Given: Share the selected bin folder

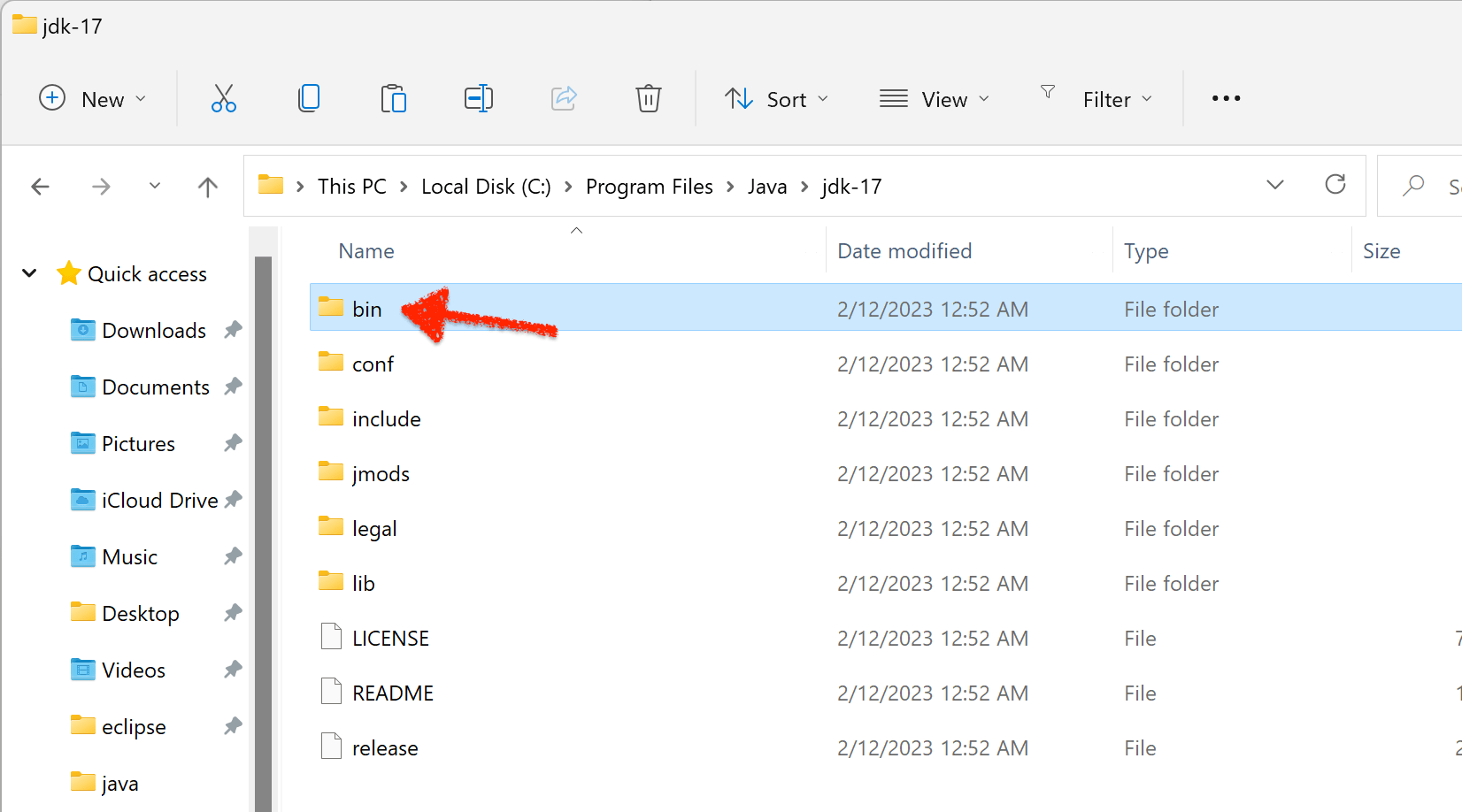Looking at the screenshot, I should (x=564, y=98).
